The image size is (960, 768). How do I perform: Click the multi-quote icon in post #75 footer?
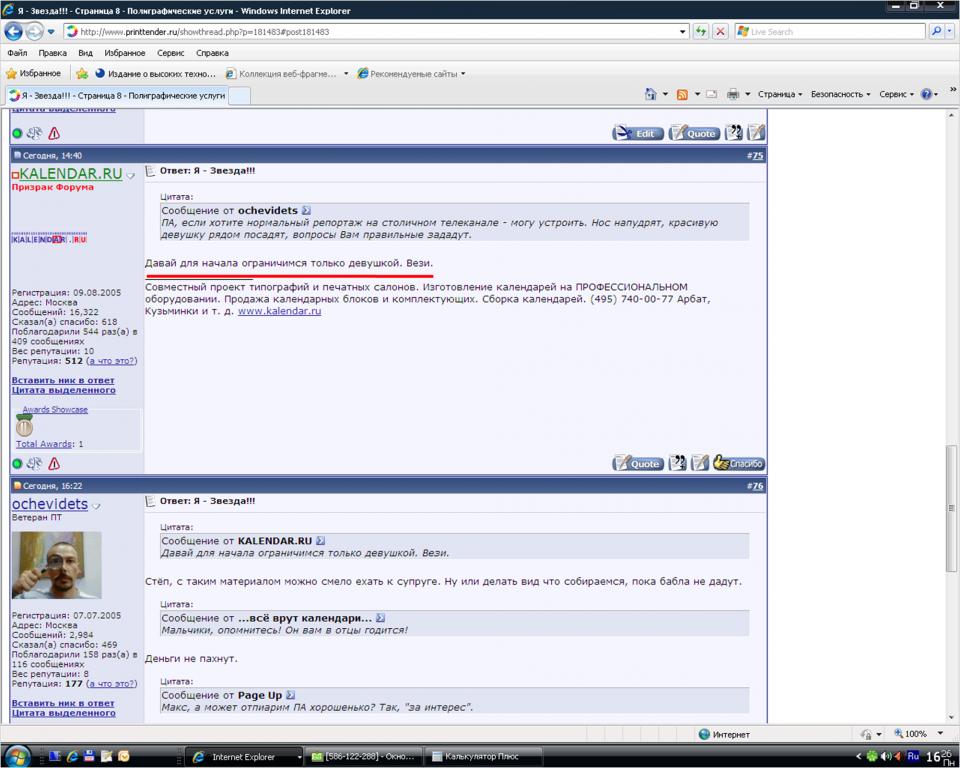point(678,463)
